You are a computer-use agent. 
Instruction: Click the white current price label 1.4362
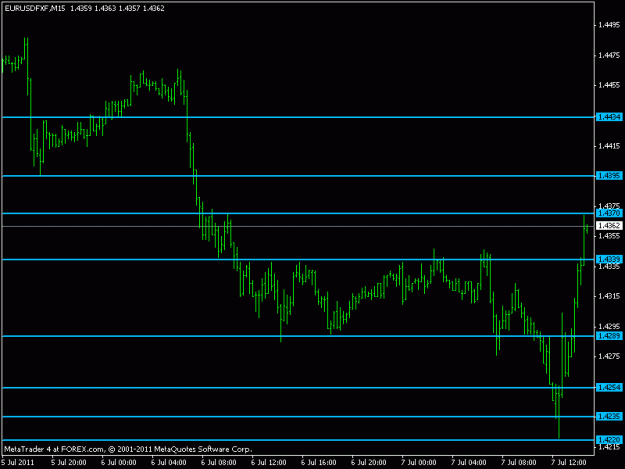click(x=609, y=226)
